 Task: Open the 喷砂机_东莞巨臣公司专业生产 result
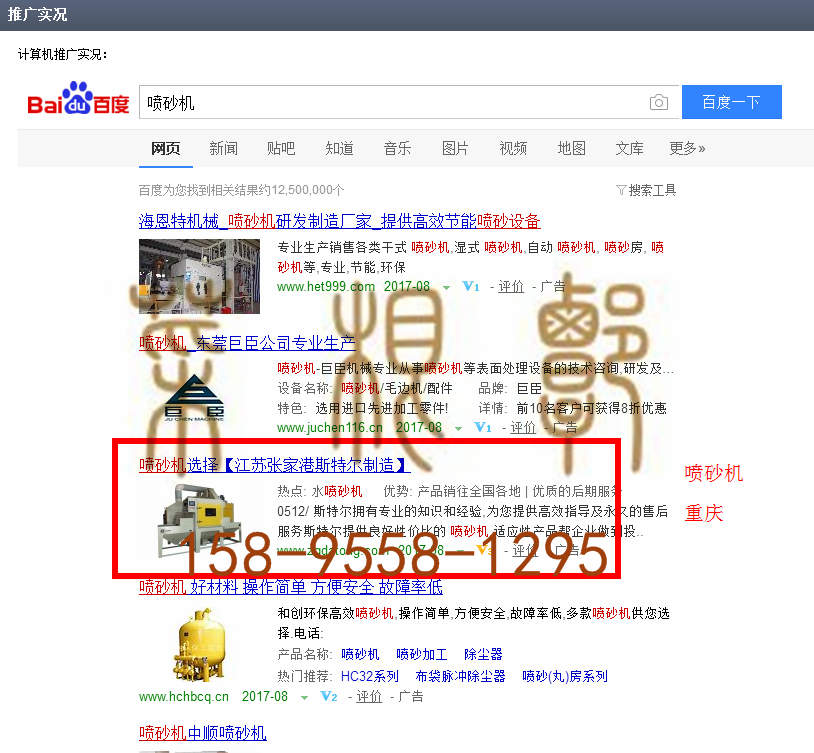tap(248, 343)
